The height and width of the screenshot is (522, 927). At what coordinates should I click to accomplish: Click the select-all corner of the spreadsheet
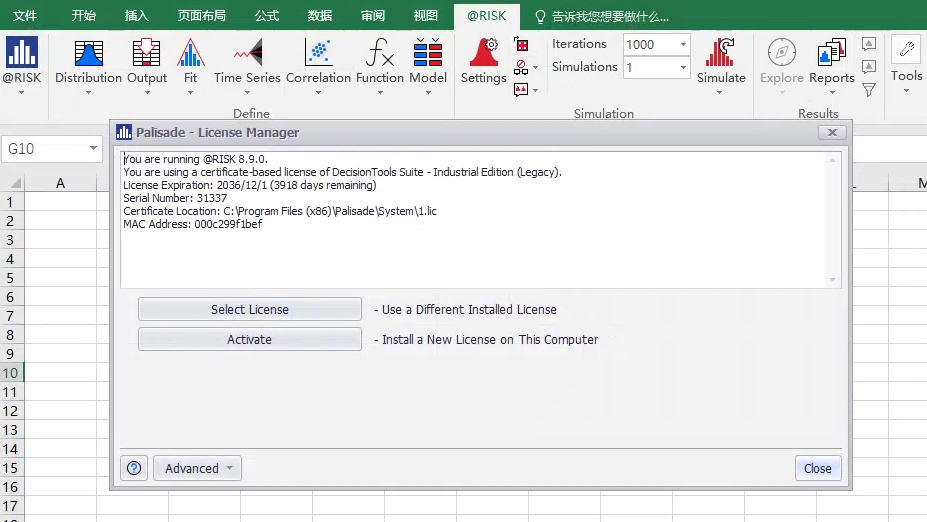[x=16, y=183]
